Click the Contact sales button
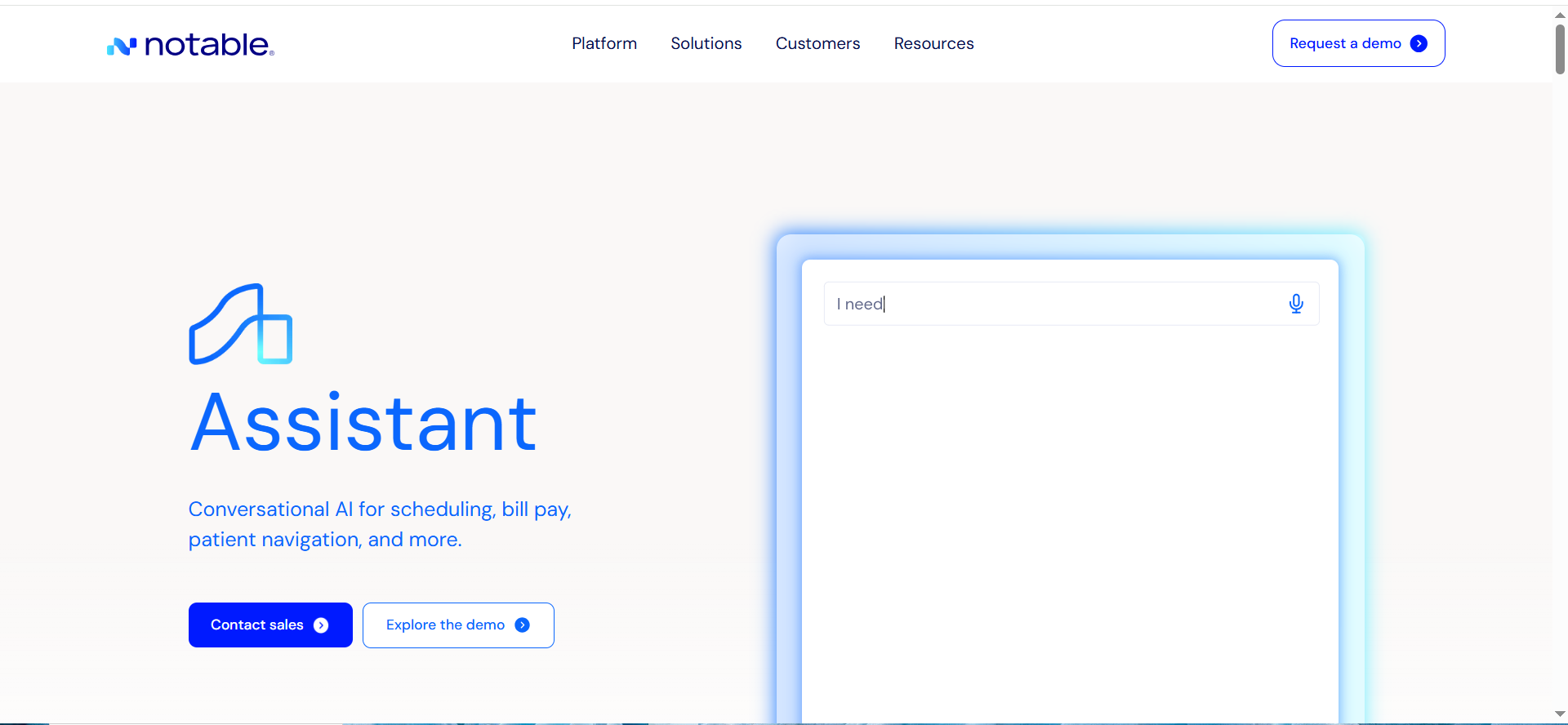1568x725 pixels. [x=270, y=625]
